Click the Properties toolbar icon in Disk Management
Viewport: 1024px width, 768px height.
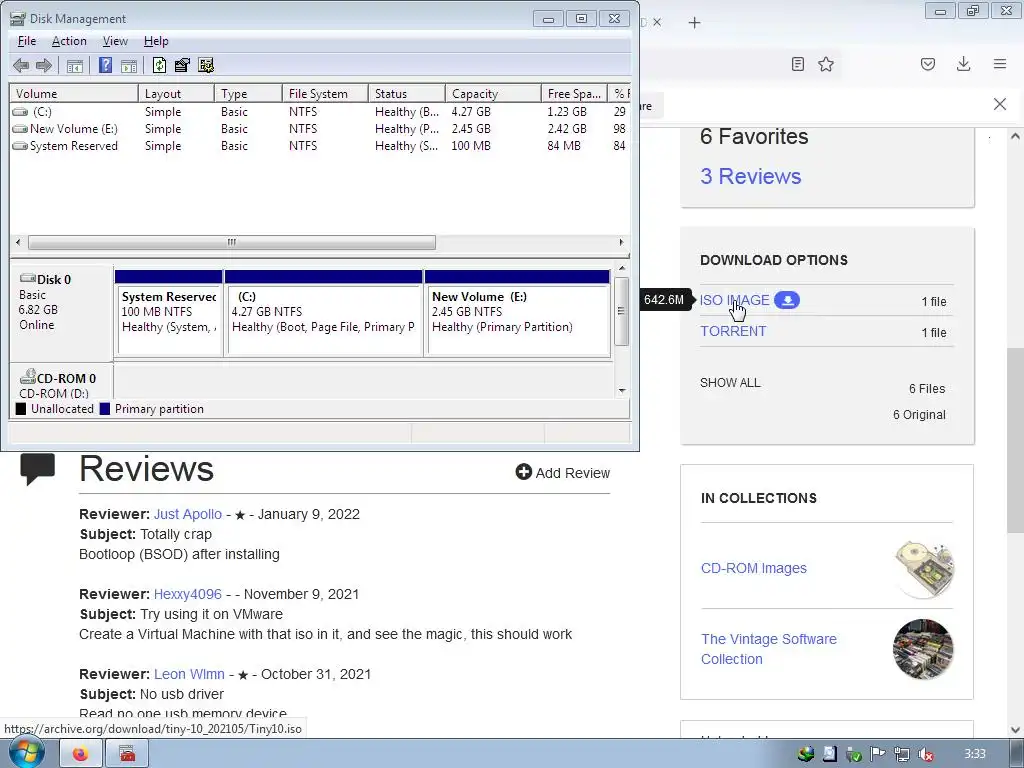point(182,65)
